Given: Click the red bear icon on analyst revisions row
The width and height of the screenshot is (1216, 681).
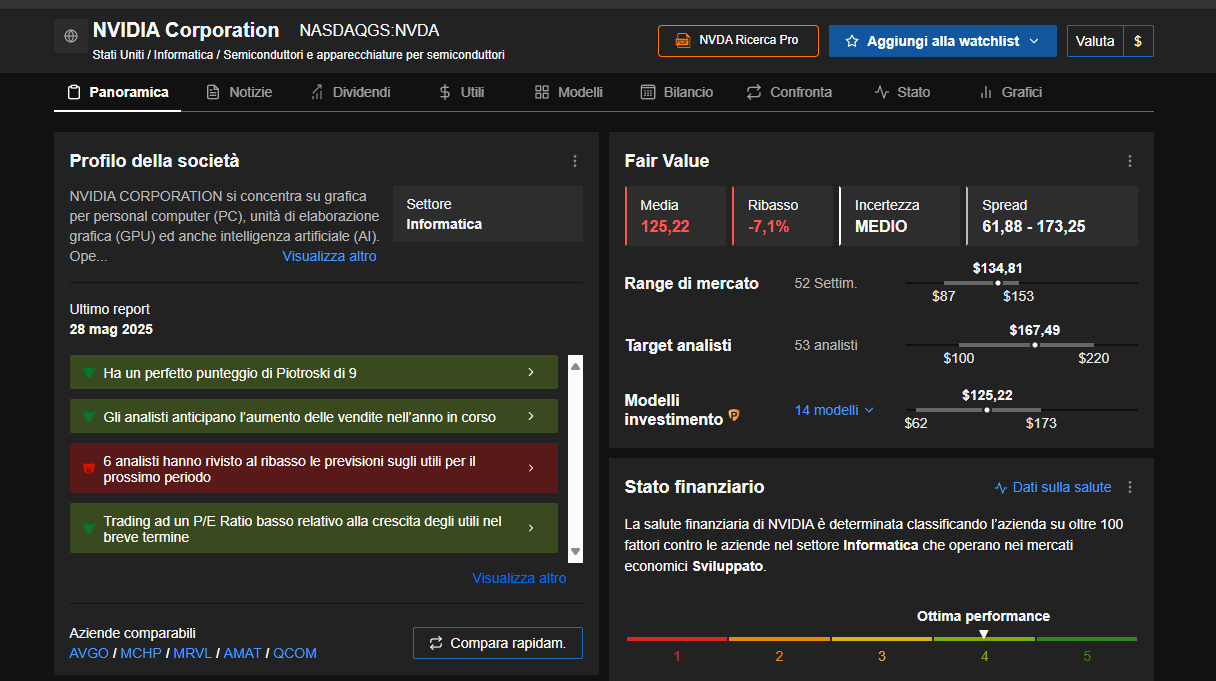Looking at the screenshot, I should coord(89,468).
